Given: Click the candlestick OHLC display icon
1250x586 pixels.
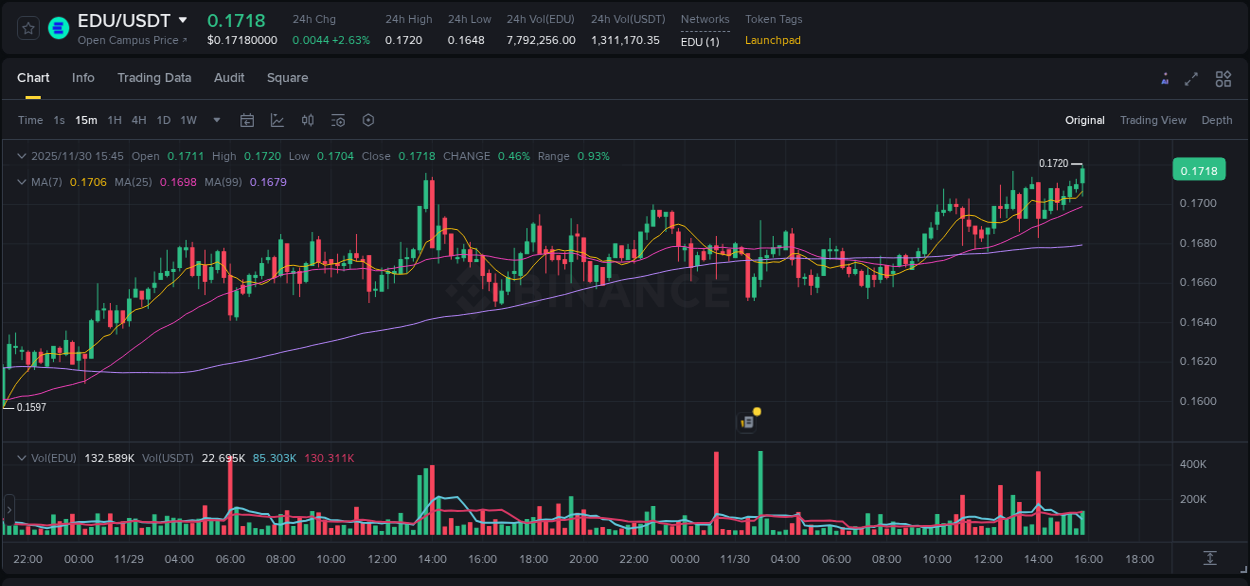Looking at the screenshot, I should coord(307,120).
